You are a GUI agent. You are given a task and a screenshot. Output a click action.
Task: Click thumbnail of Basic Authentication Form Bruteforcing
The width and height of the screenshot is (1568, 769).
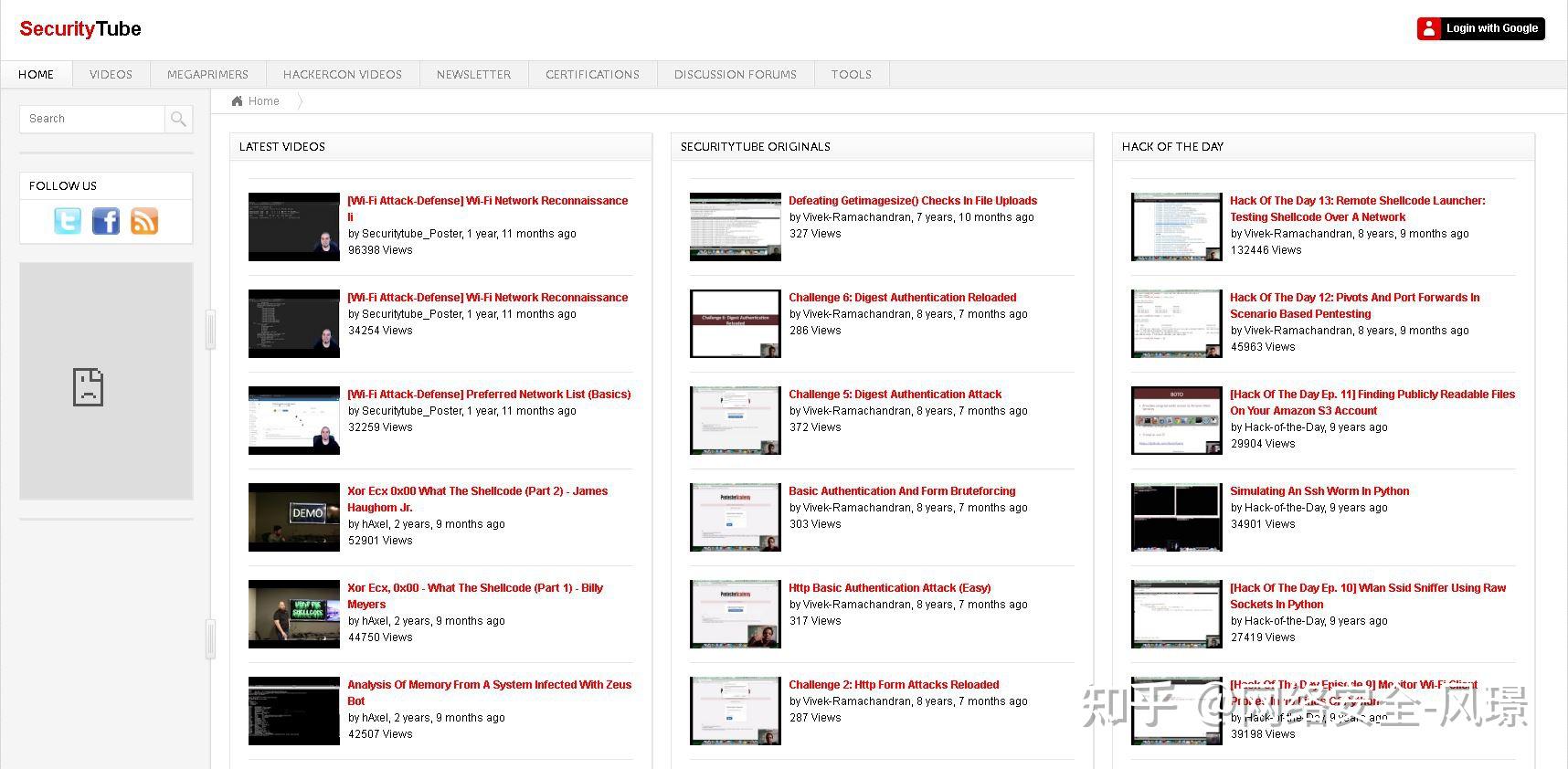click(736, 517)
